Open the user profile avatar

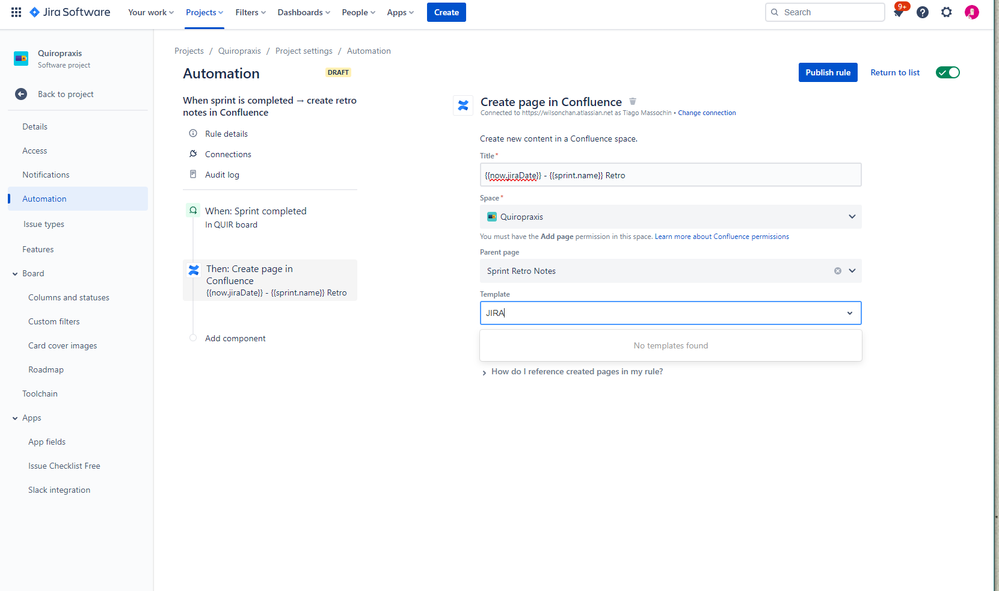971,12
